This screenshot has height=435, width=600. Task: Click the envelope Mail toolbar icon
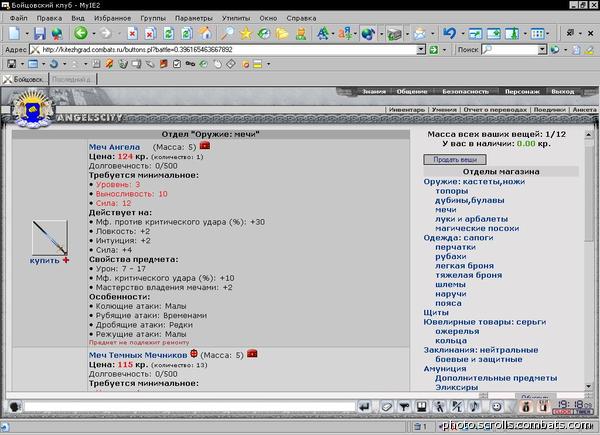[x=419, y=34]
